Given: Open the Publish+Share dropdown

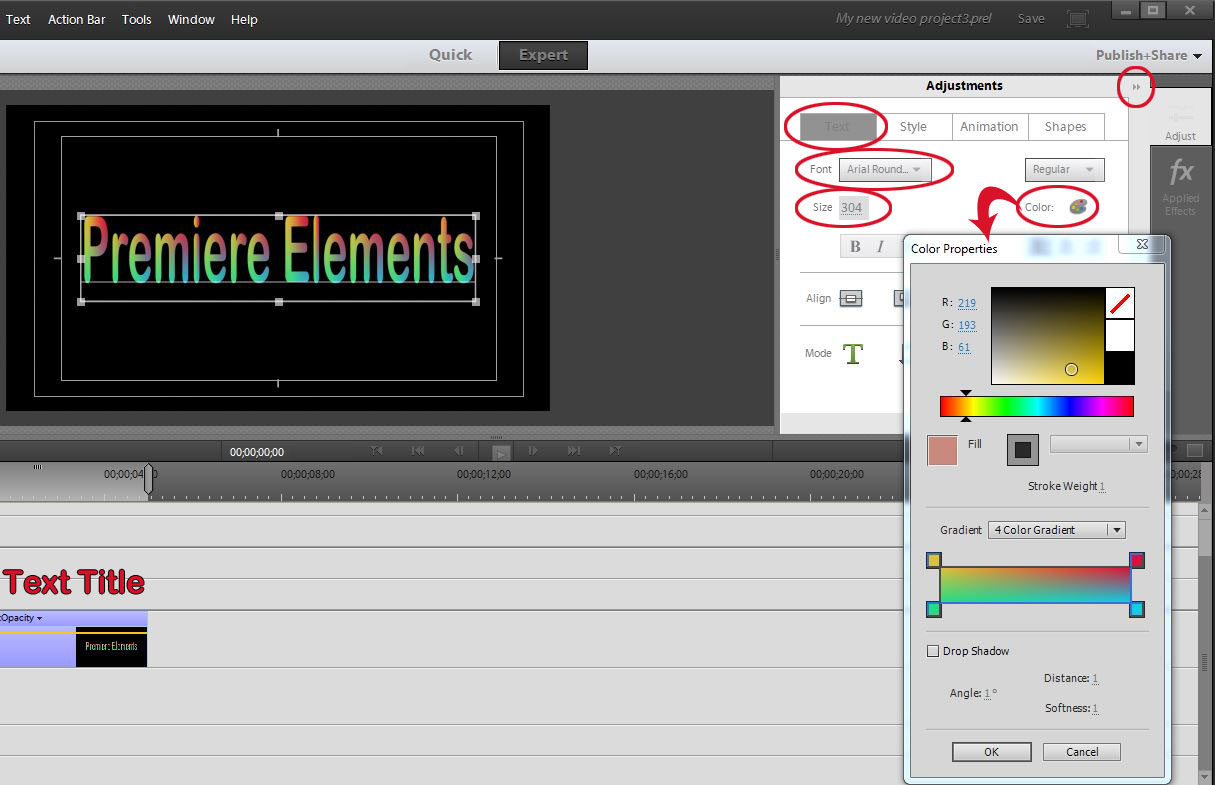Looking at the screenshot, I should point(1149,56).
